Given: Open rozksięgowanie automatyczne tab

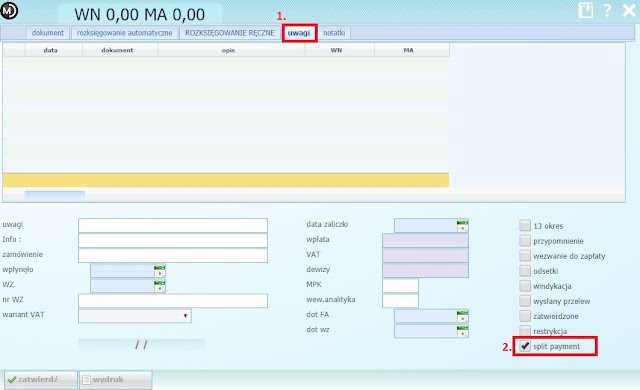Looking at the screenshot, I should pyautogui.click(x=124, y=33).
